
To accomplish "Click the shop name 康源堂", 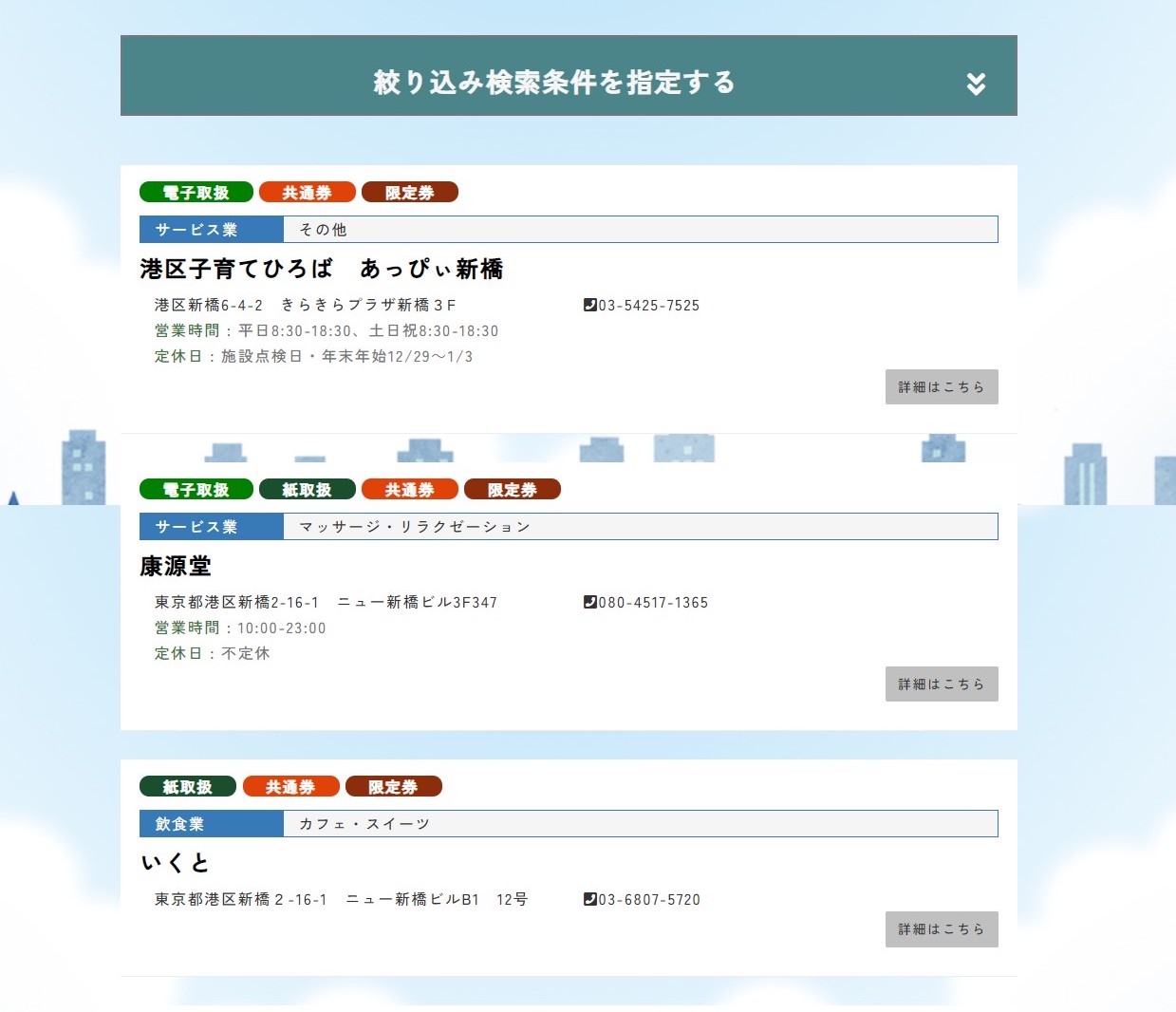I will click(176, 567).
